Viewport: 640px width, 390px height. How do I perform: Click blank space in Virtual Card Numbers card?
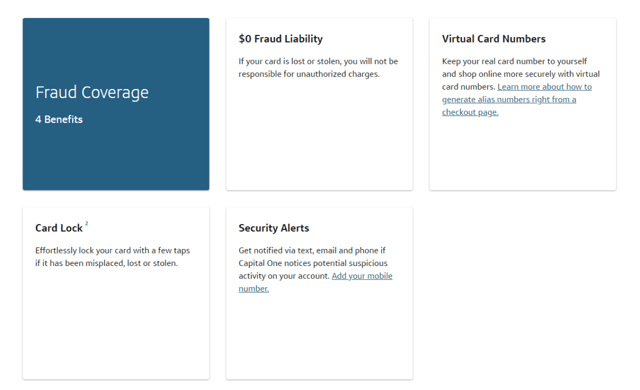[x=522, y=153]
